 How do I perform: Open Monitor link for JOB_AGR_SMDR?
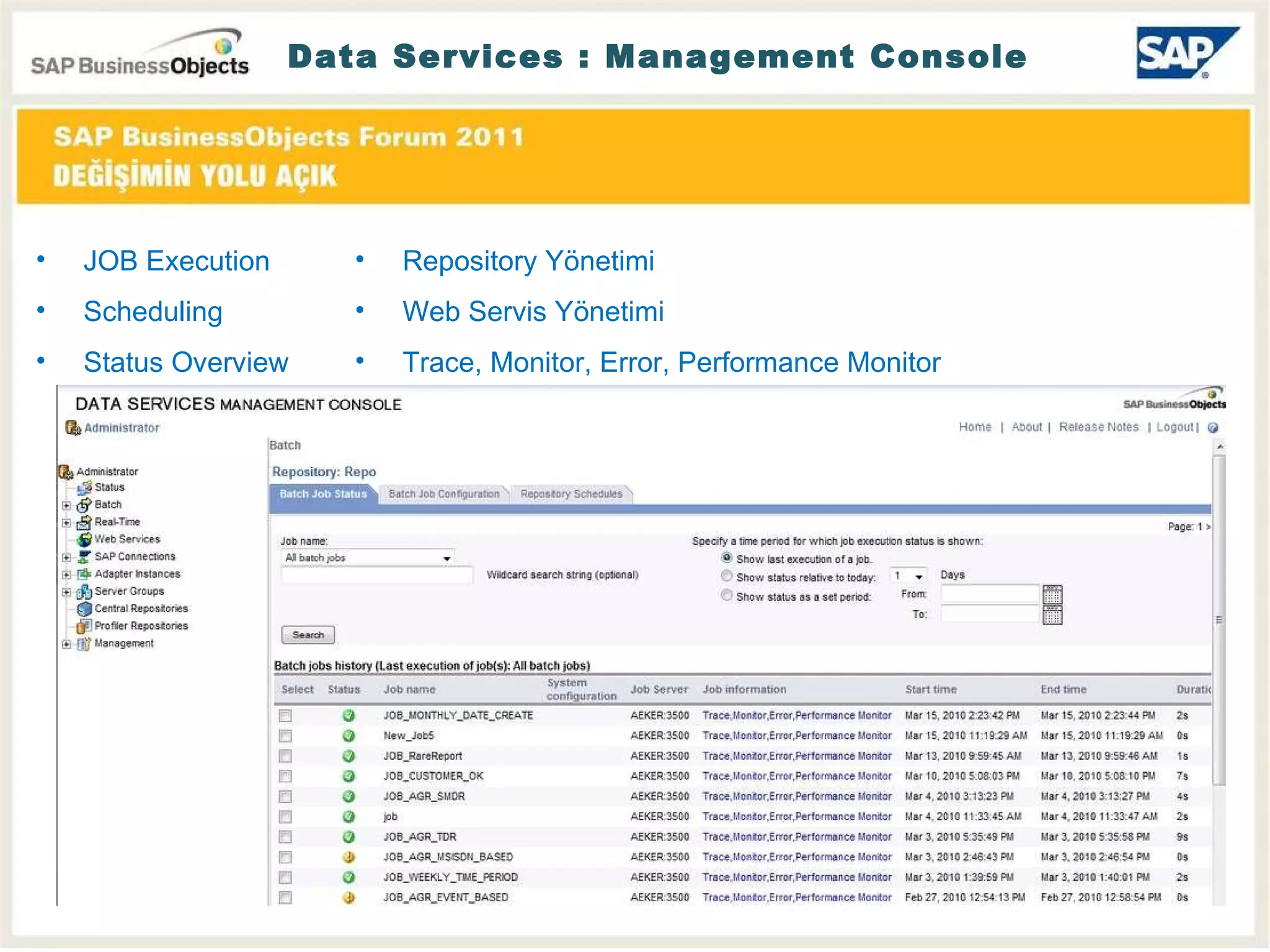click(x=750, y=796)
